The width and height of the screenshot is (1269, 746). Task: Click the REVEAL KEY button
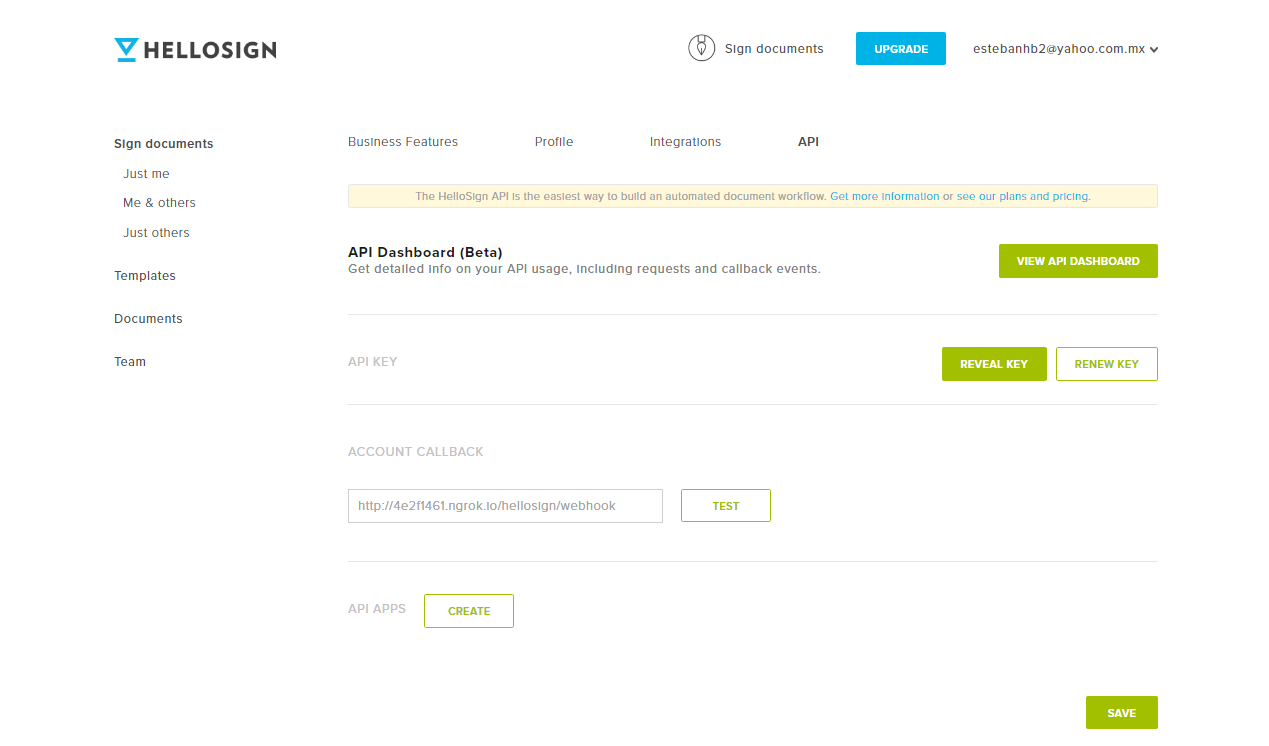pyautogui.click(x=994, y=364)
